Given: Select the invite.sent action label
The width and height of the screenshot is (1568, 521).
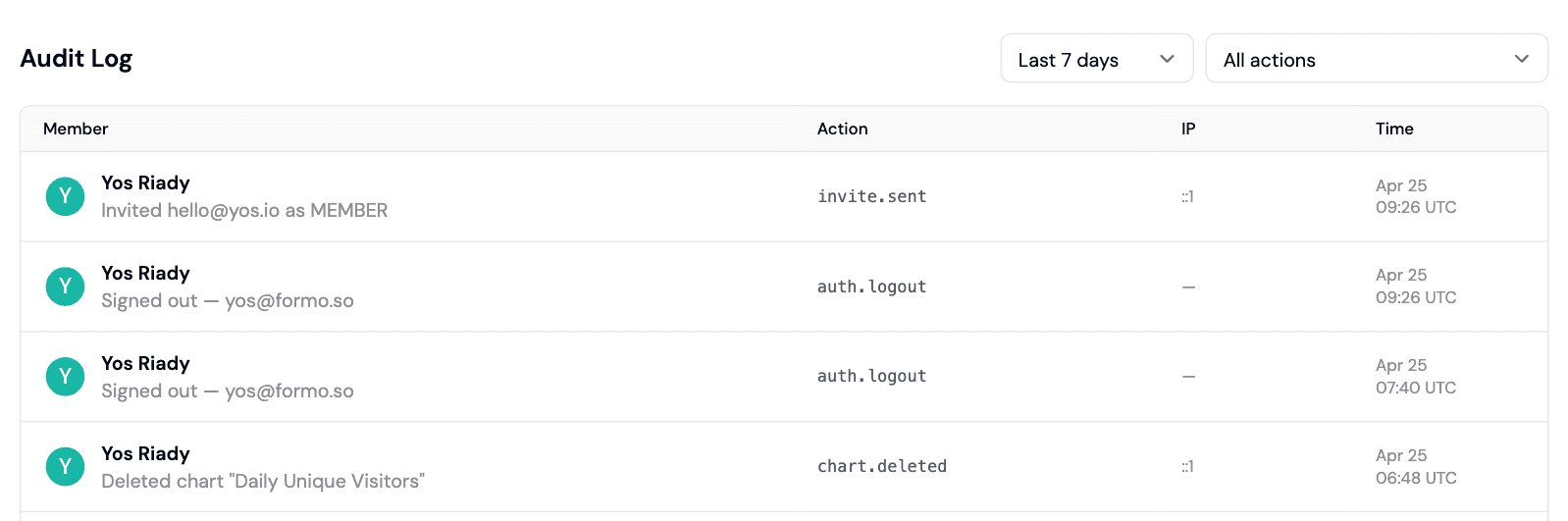Looking at the screenshot, I should [871, 196].
